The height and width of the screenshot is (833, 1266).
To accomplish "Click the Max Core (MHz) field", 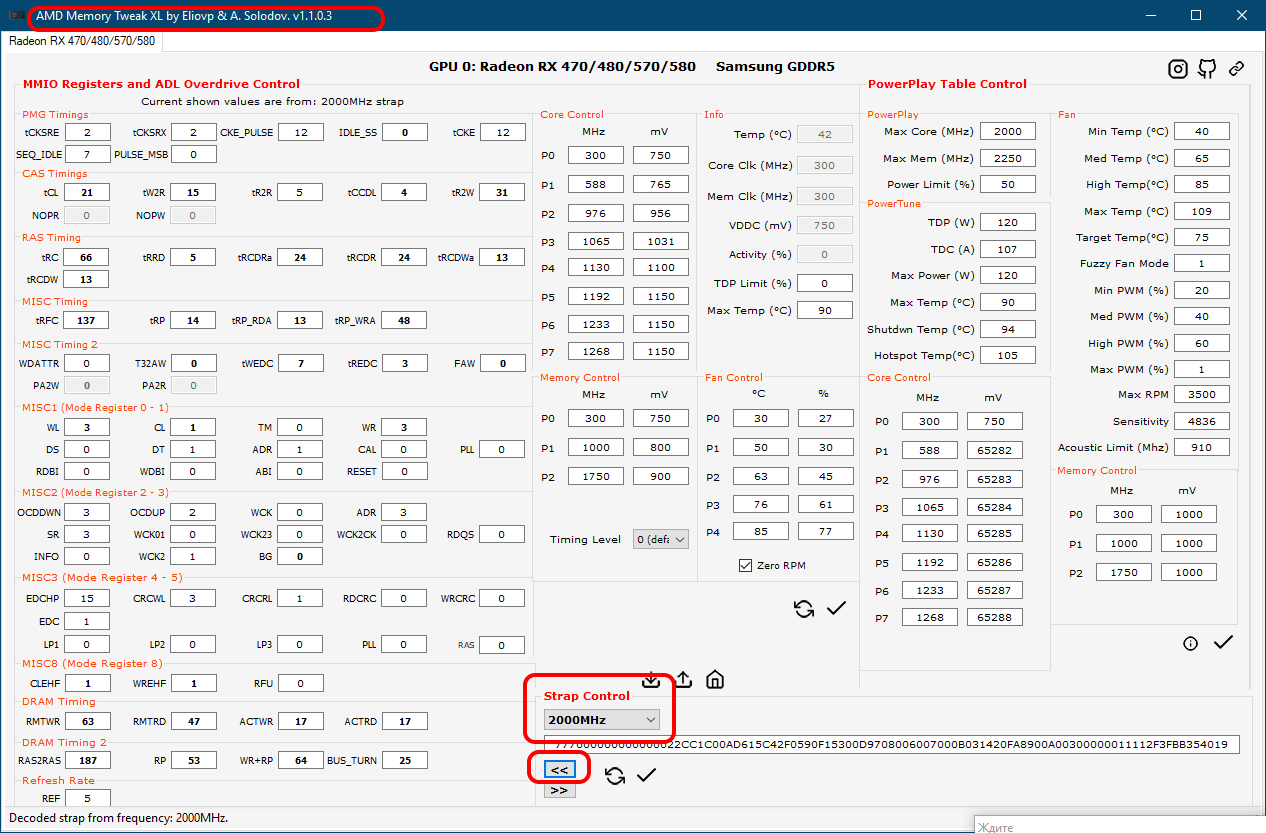I will pyautogui.click(x=1008, y=131).
